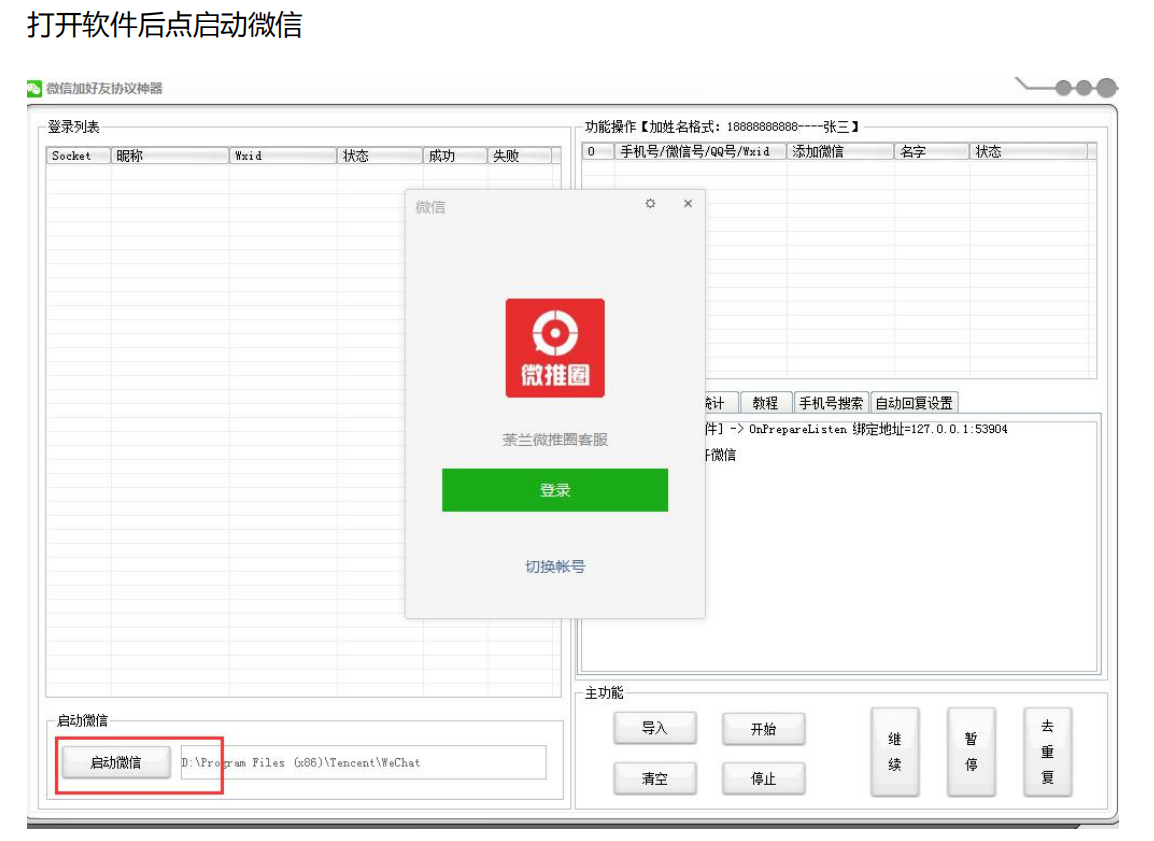Click the 茉兰微推圈客服 account name
The width and height of the screenshot is (1154, 841).
[x=555, y=439]
